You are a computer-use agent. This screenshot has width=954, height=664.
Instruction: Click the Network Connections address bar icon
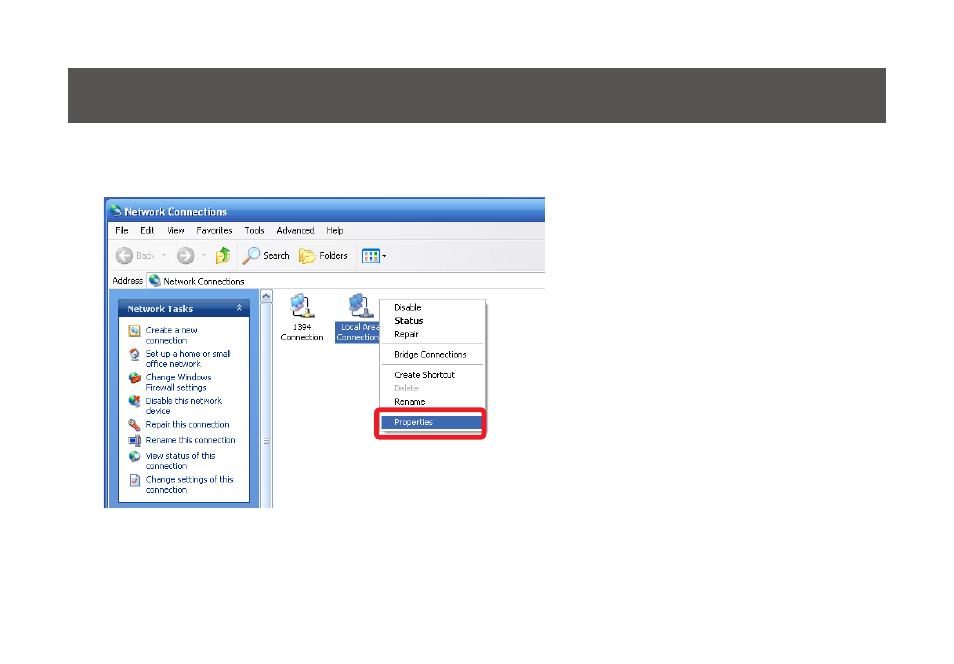tap(155, 281)
